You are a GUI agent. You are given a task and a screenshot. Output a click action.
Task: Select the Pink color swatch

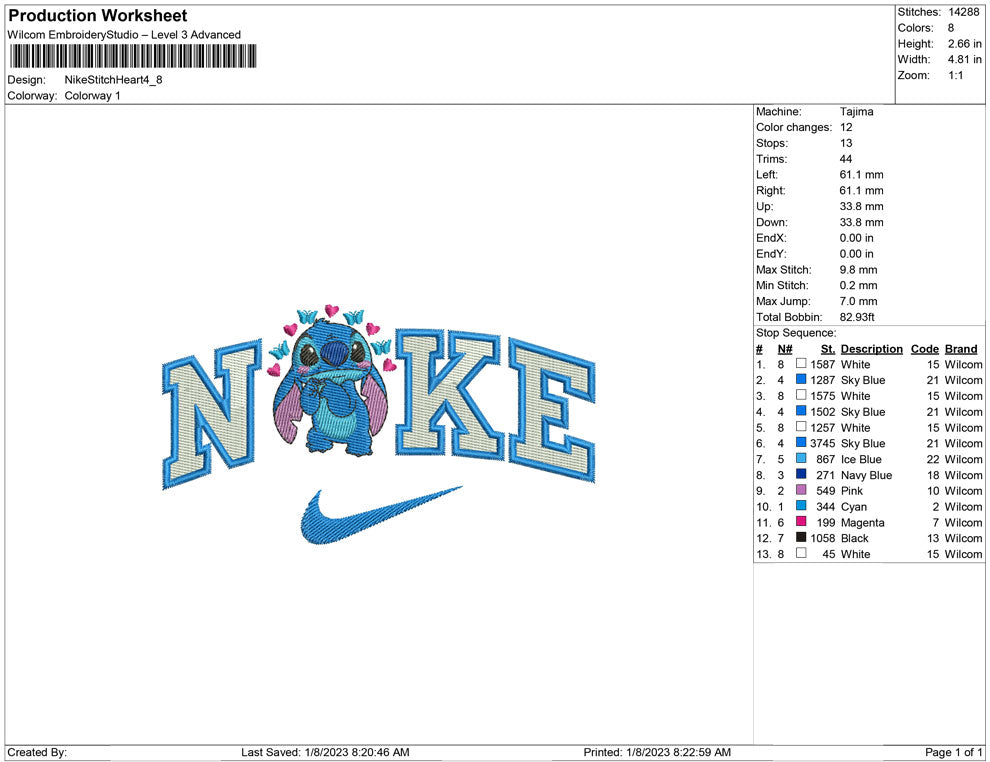801,490
